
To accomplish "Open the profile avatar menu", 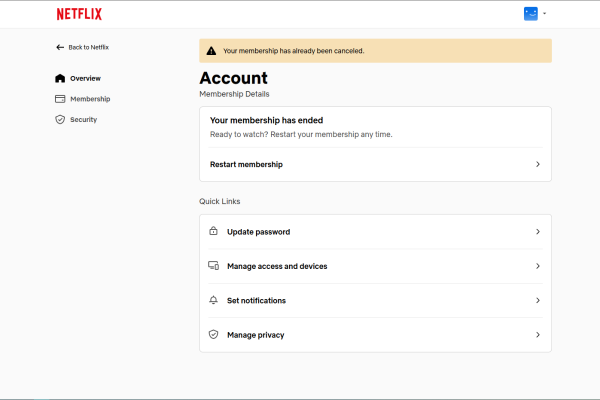I will click(531, 14).
